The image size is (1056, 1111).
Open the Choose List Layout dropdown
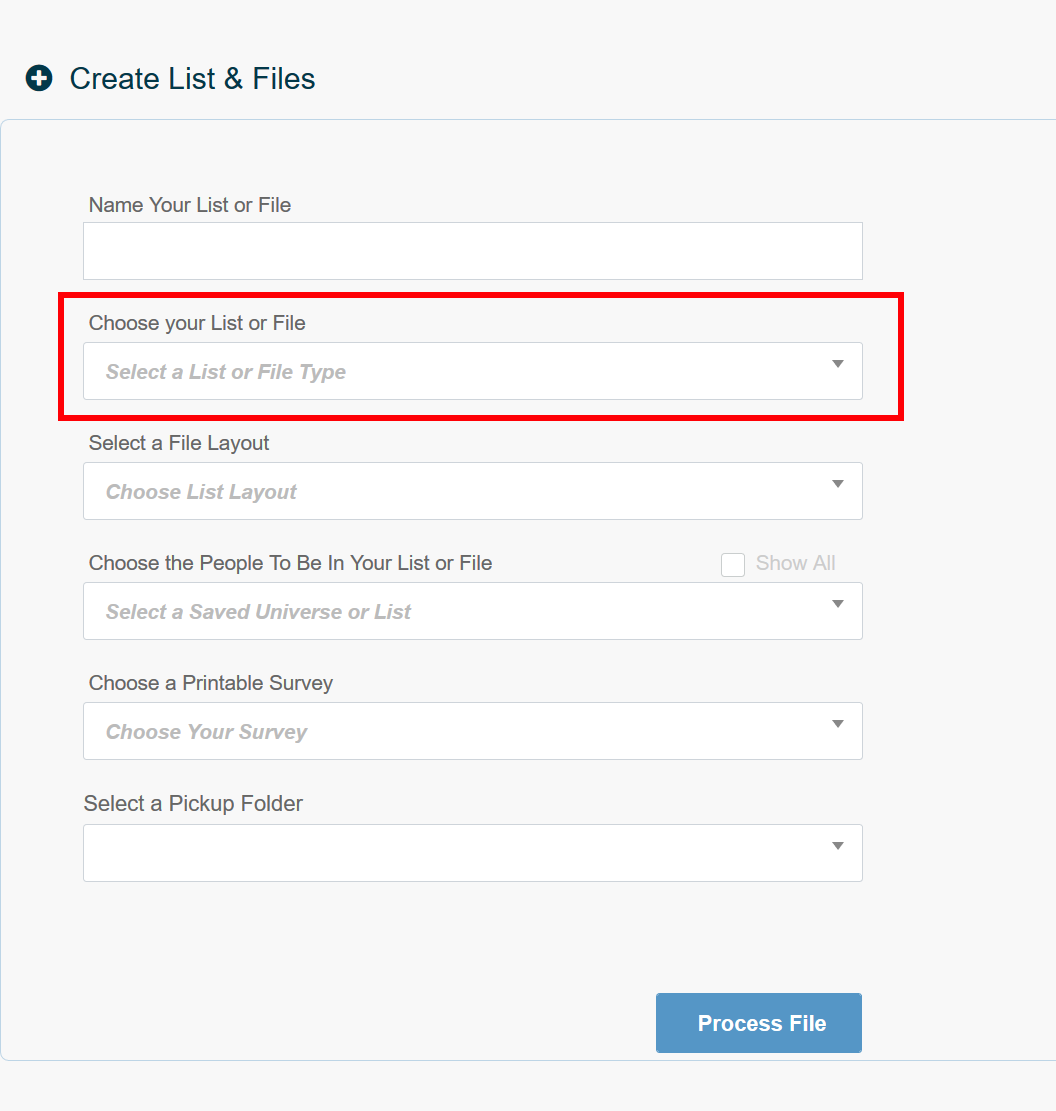tap(450, 491)
